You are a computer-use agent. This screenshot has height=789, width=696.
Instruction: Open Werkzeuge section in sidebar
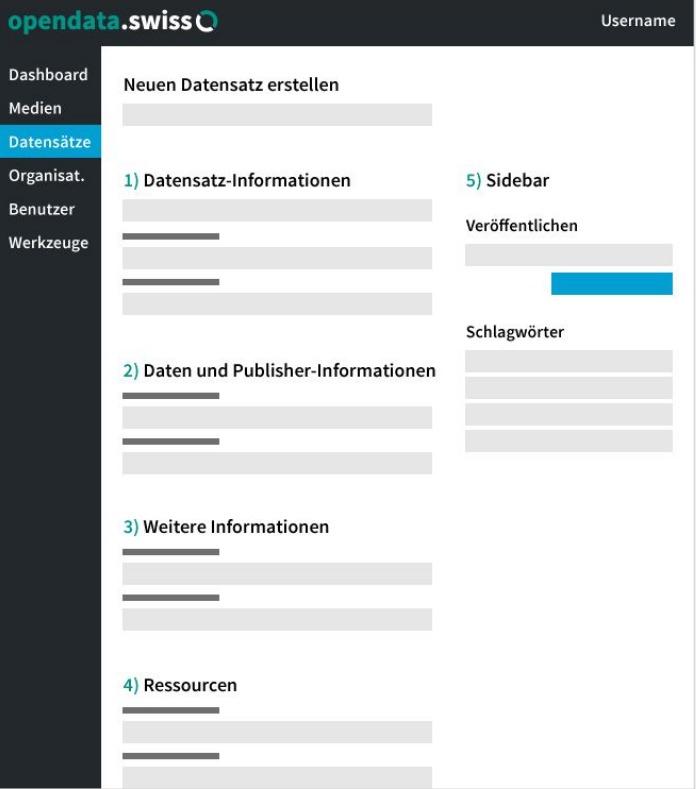[50, 243]
